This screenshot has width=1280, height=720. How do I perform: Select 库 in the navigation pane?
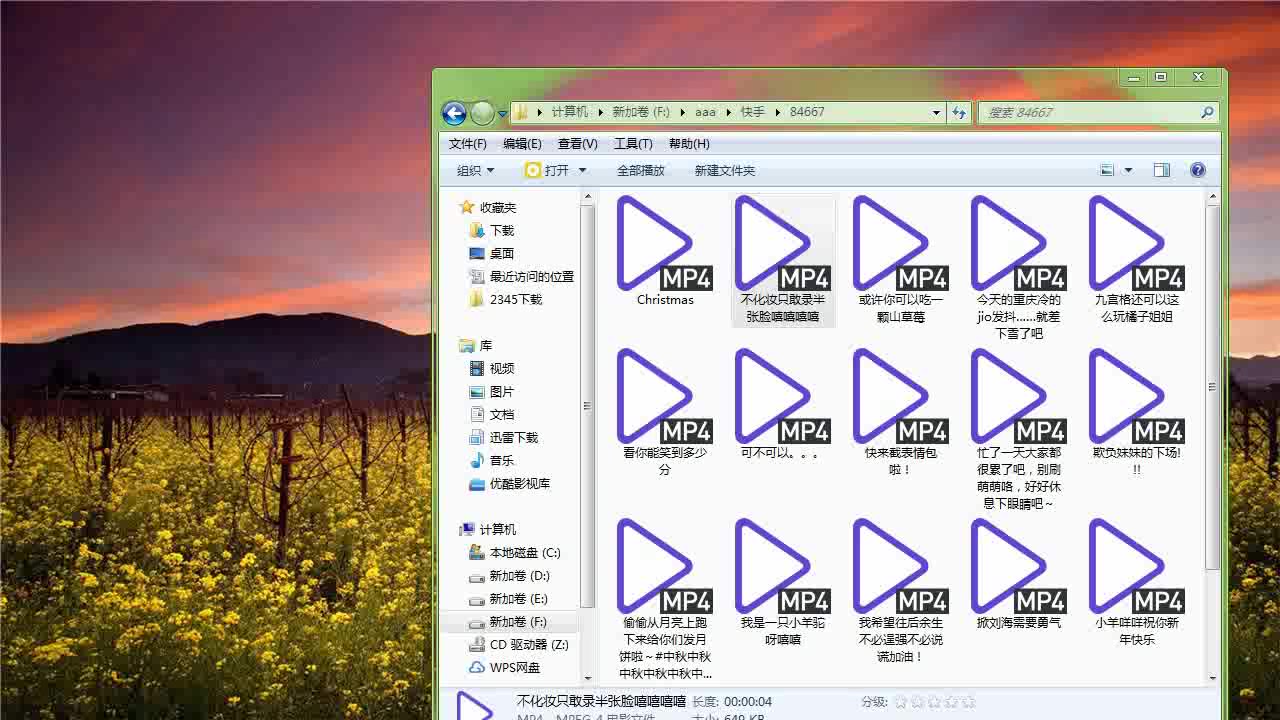pyautogui.click(x=476, y=345)
